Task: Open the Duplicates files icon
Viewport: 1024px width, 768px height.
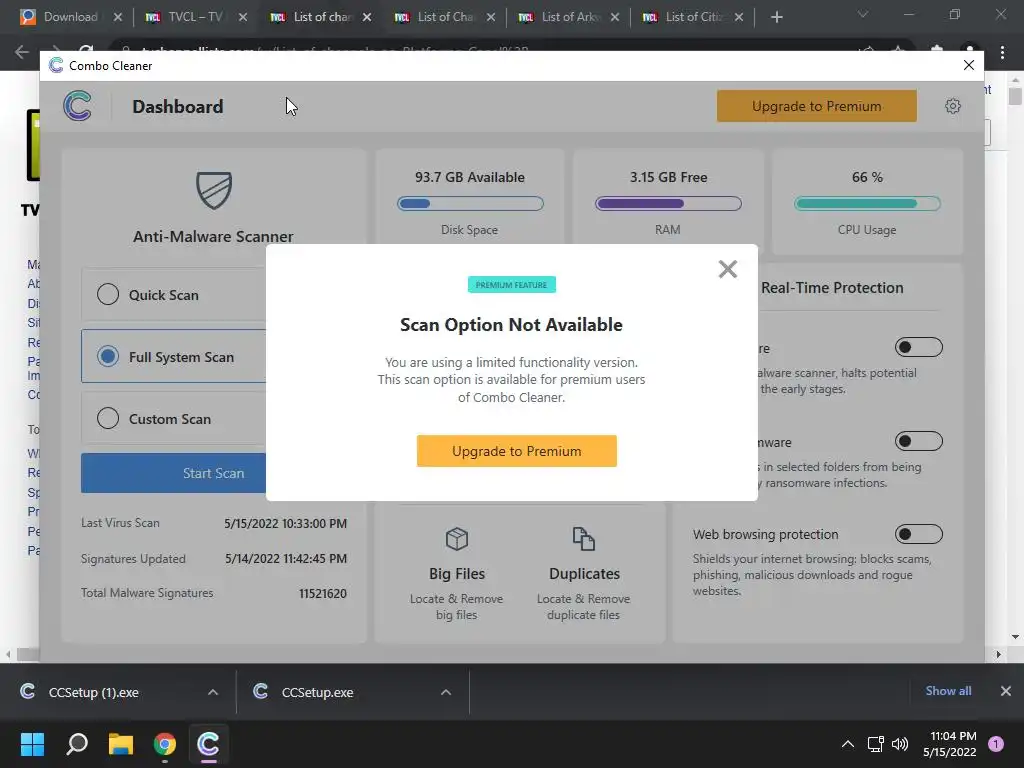Action: 584,539
